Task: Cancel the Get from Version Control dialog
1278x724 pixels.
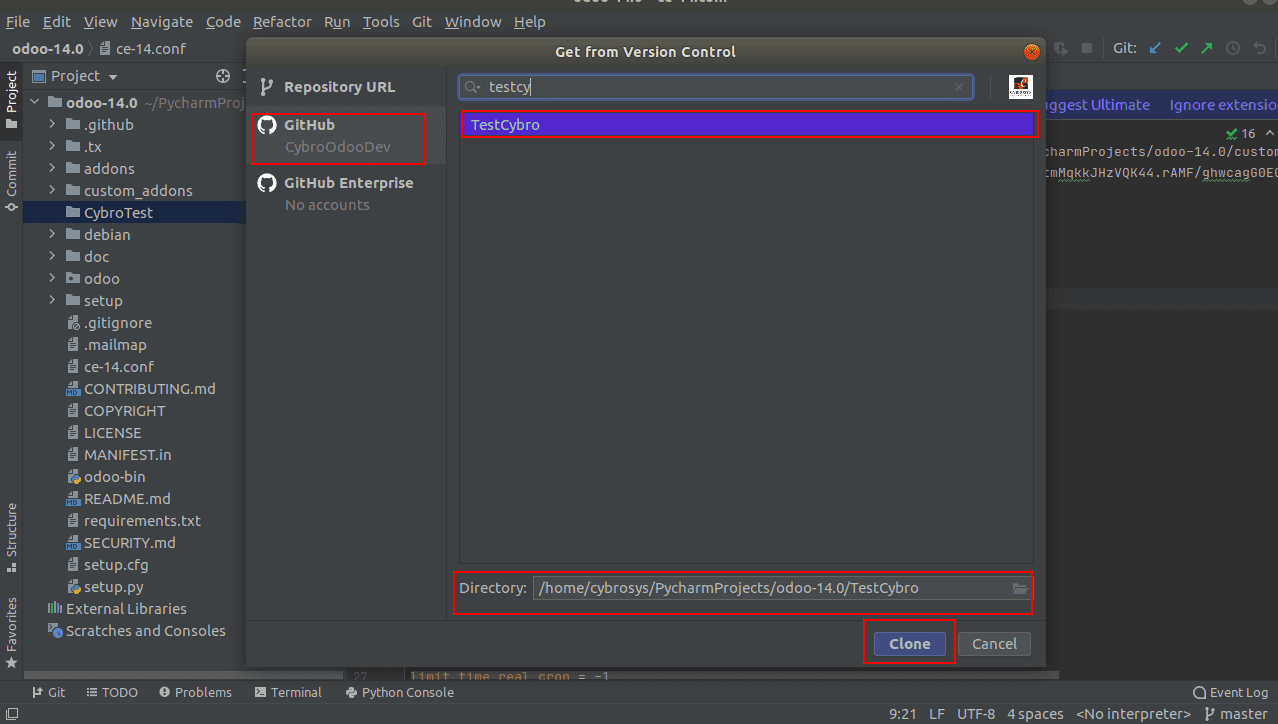Action: click(994, 644)
